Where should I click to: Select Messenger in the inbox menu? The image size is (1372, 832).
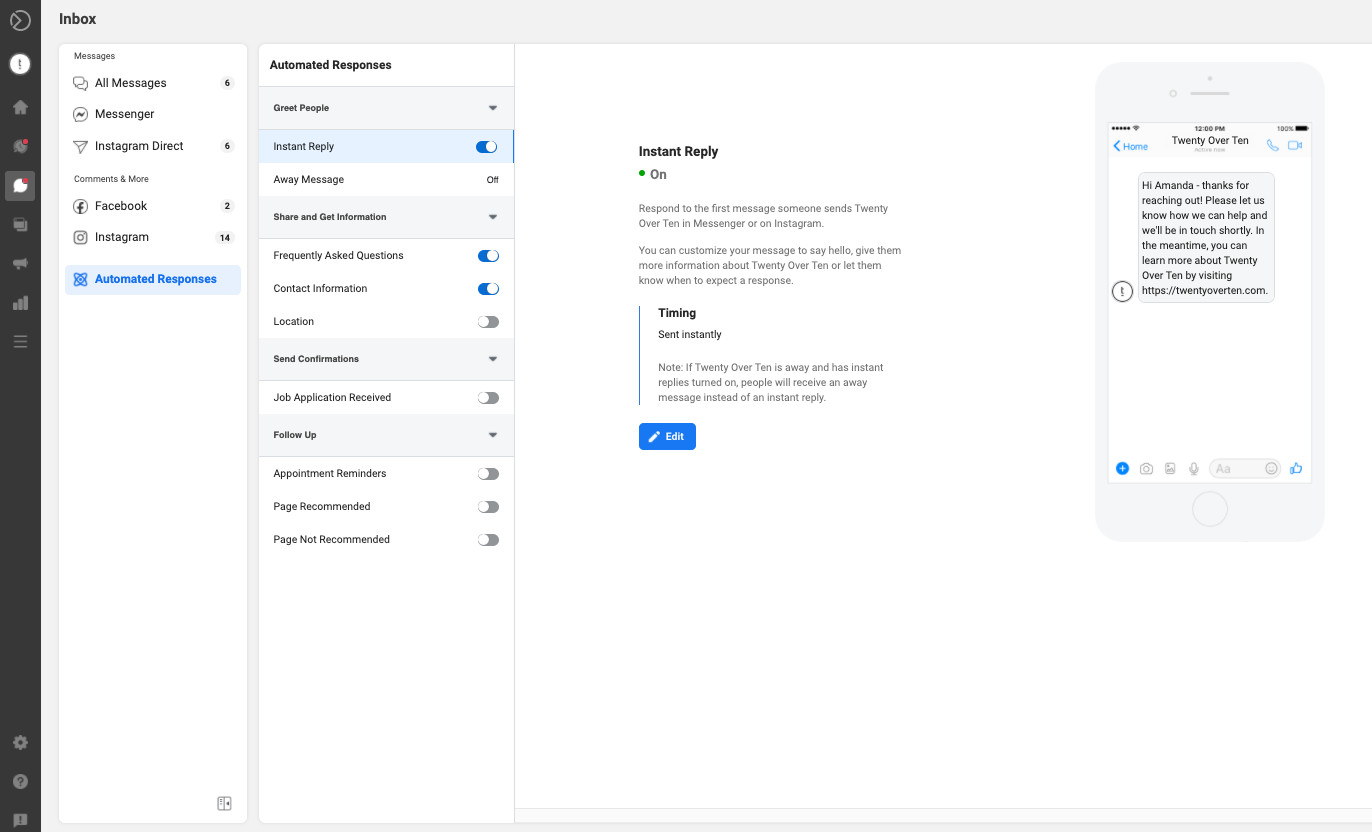click(x=153, y=114)
